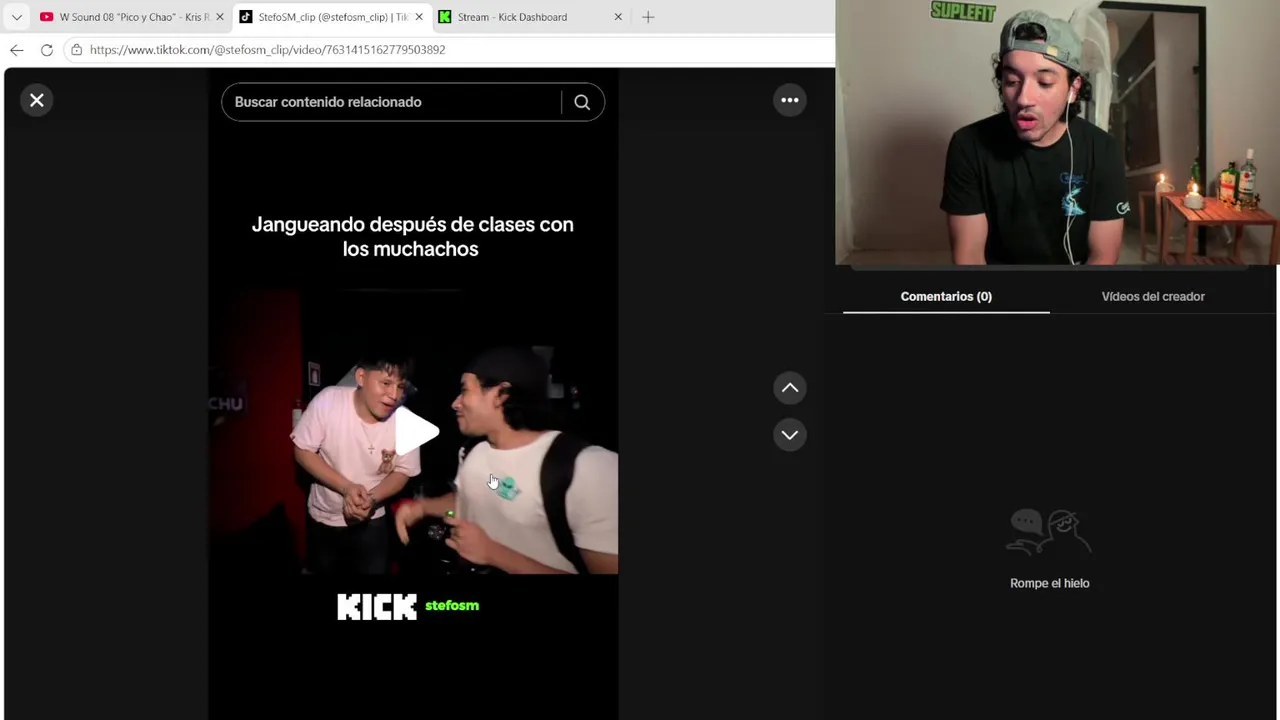Play the video using center play button
Viewport: 1280px width, 720px height.
point(415,432)
